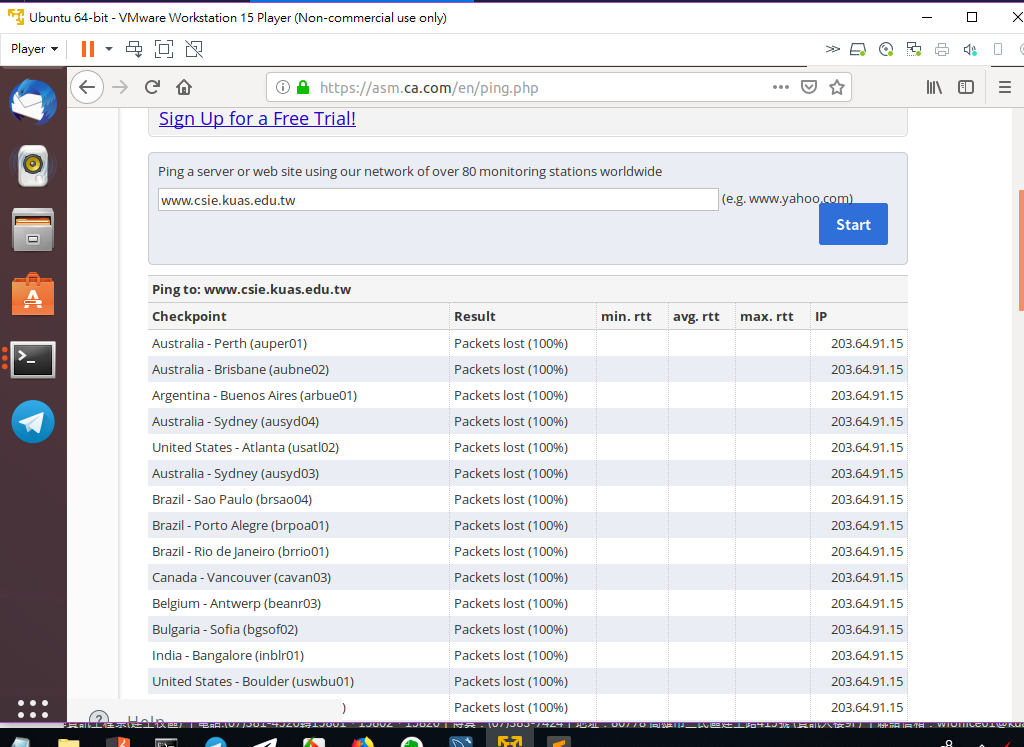Toggle VMware Unity mode
The width and height of the screenshot is (1024, 747).
coord(194,49)
